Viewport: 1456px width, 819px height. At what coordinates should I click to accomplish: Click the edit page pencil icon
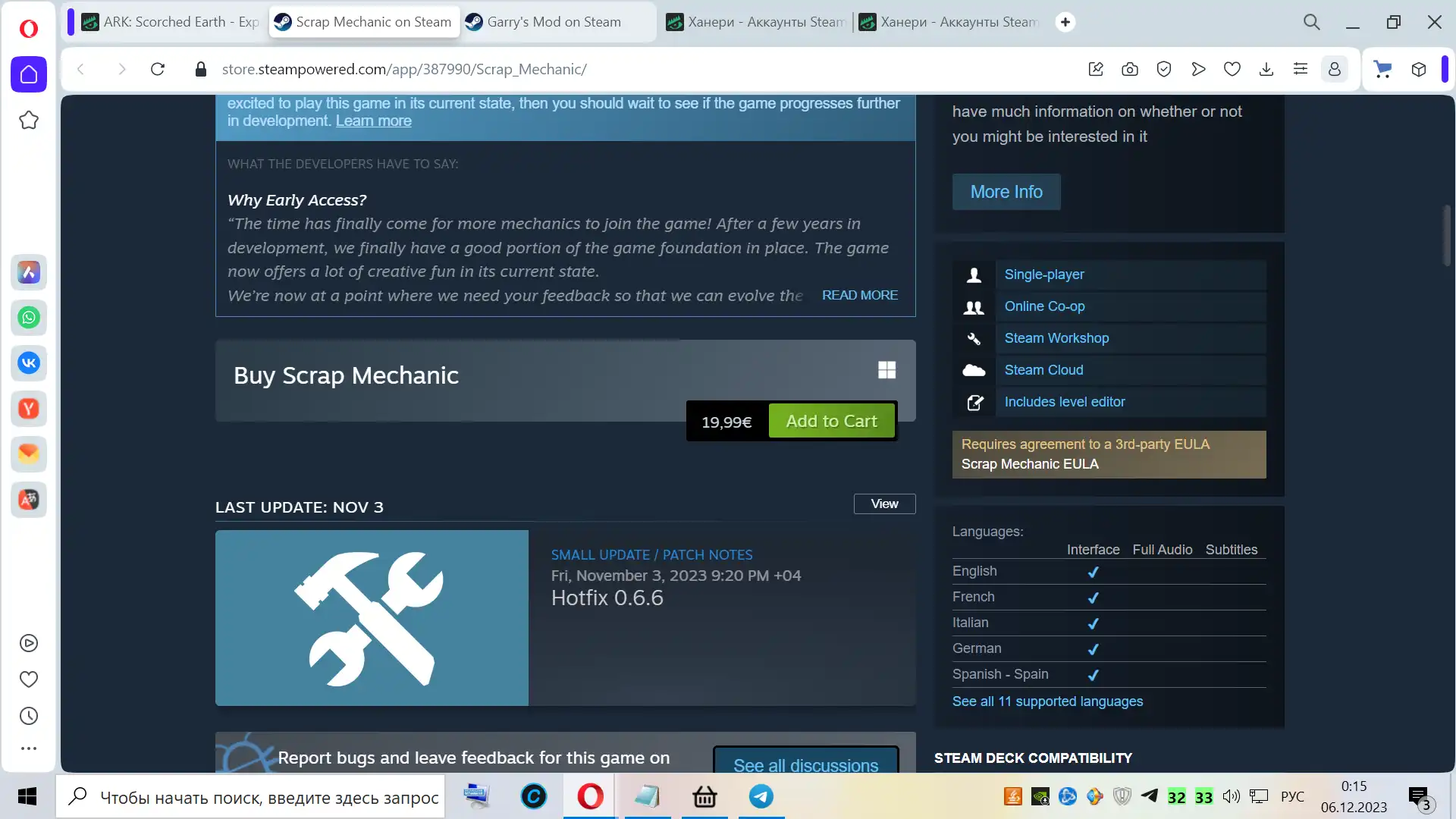pos(1096,69)
